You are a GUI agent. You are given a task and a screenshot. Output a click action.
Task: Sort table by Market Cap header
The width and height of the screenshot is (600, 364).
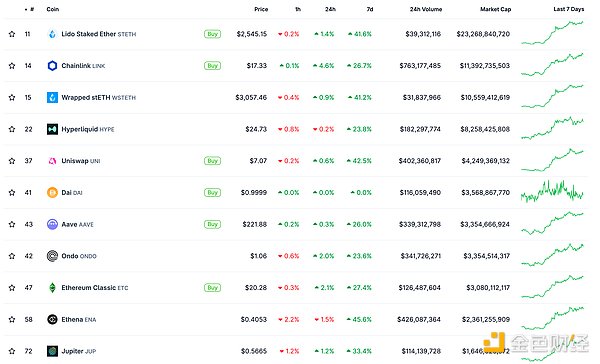pos(496,9)
